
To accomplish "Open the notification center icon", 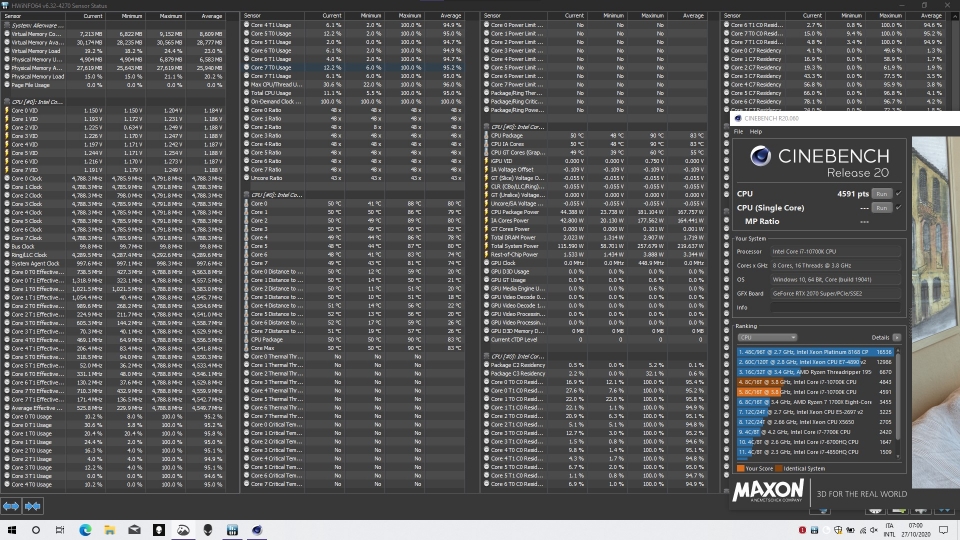I will (943, 530).
